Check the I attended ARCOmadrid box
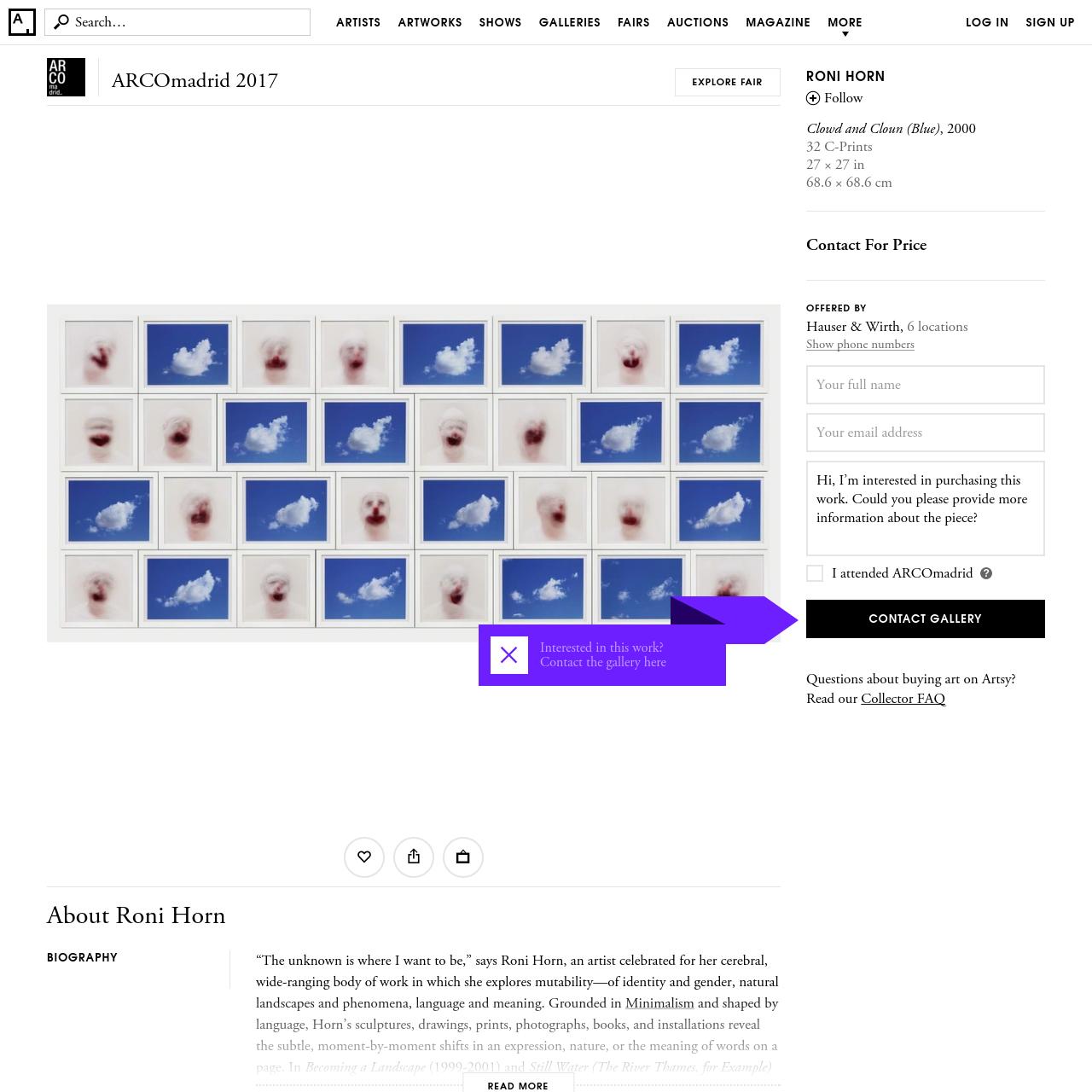This screenshot has width=1092, height=1092. [x=815, y=573]
